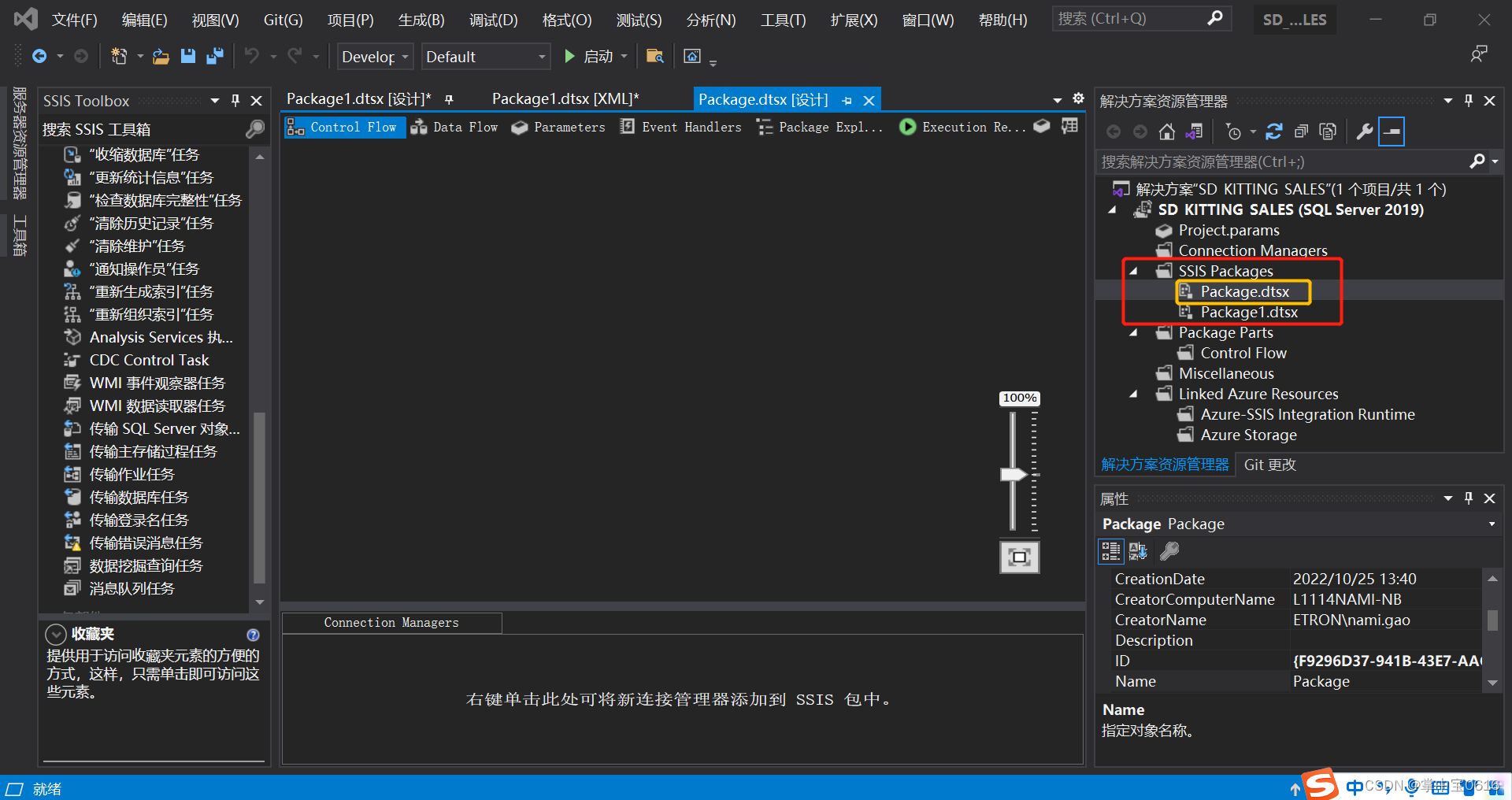Start debugging with the green 启动 button
The width and height of the screenshot is (1512, 800).
click(x=589, y=57)
